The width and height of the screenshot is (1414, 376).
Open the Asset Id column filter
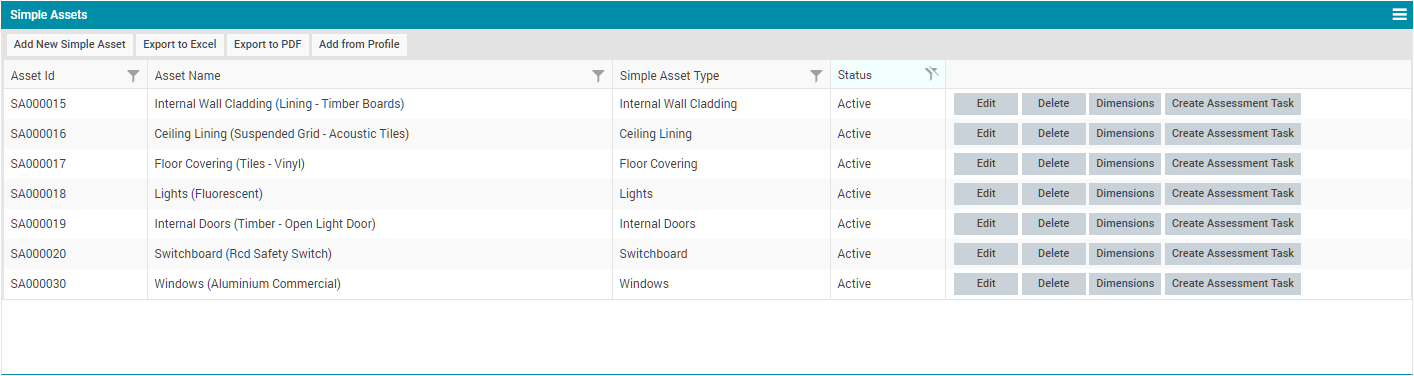coord(133,75)
